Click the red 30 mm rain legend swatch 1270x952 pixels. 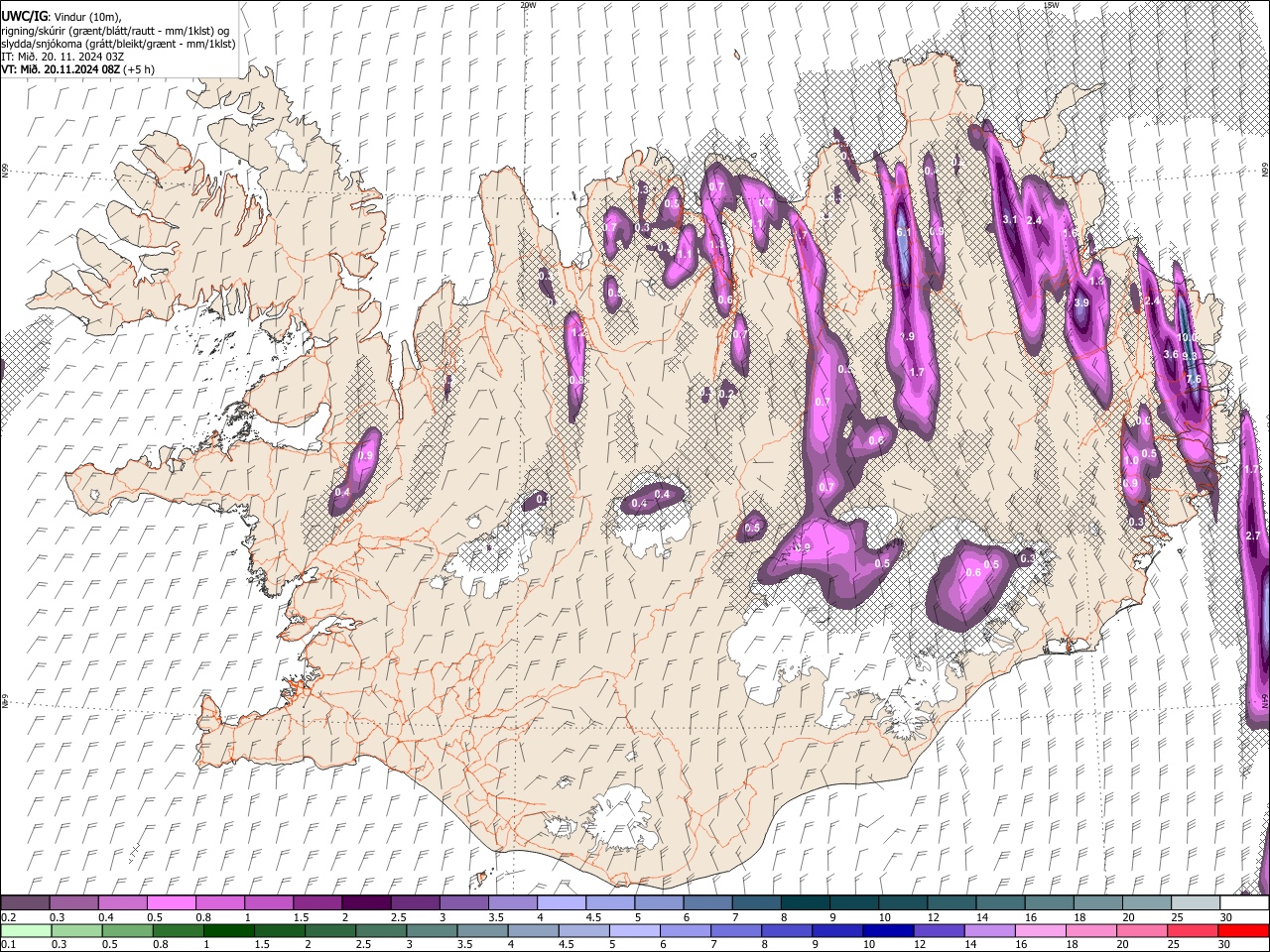pos(1243,931)
